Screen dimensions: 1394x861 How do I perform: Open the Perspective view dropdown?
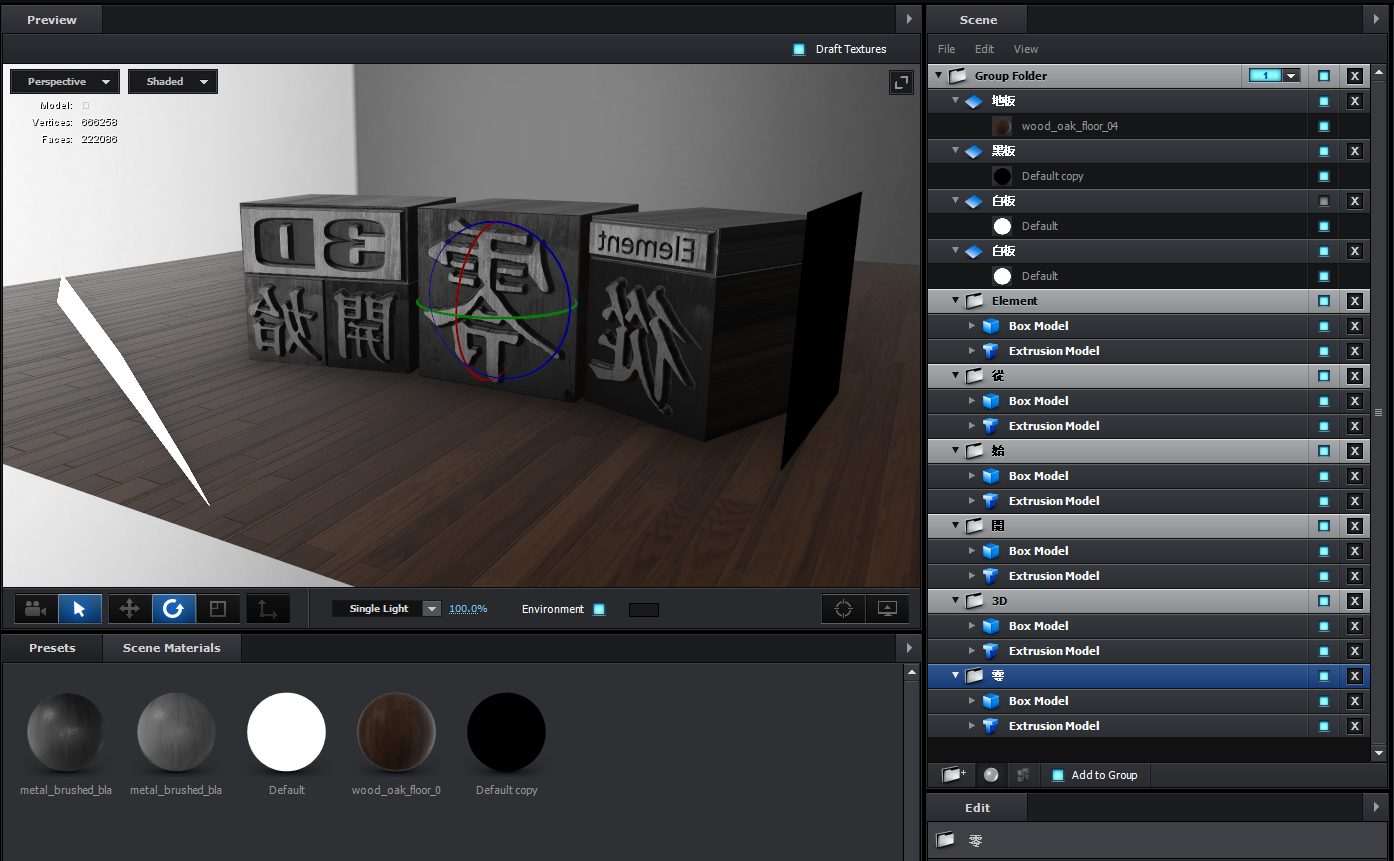pyautogui.click(x=65, y=82)
